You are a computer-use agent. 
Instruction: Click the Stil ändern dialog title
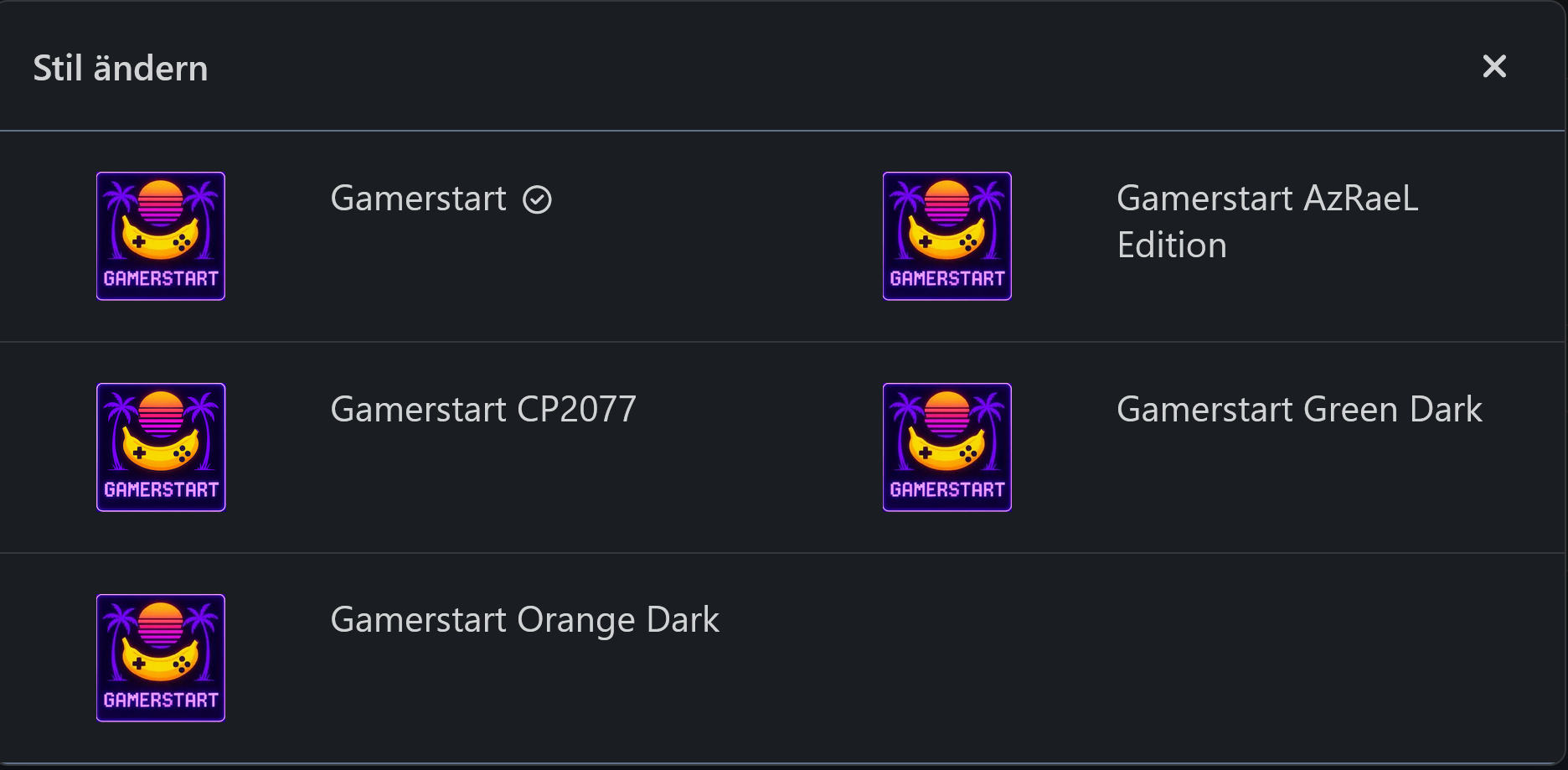(121, 68)
